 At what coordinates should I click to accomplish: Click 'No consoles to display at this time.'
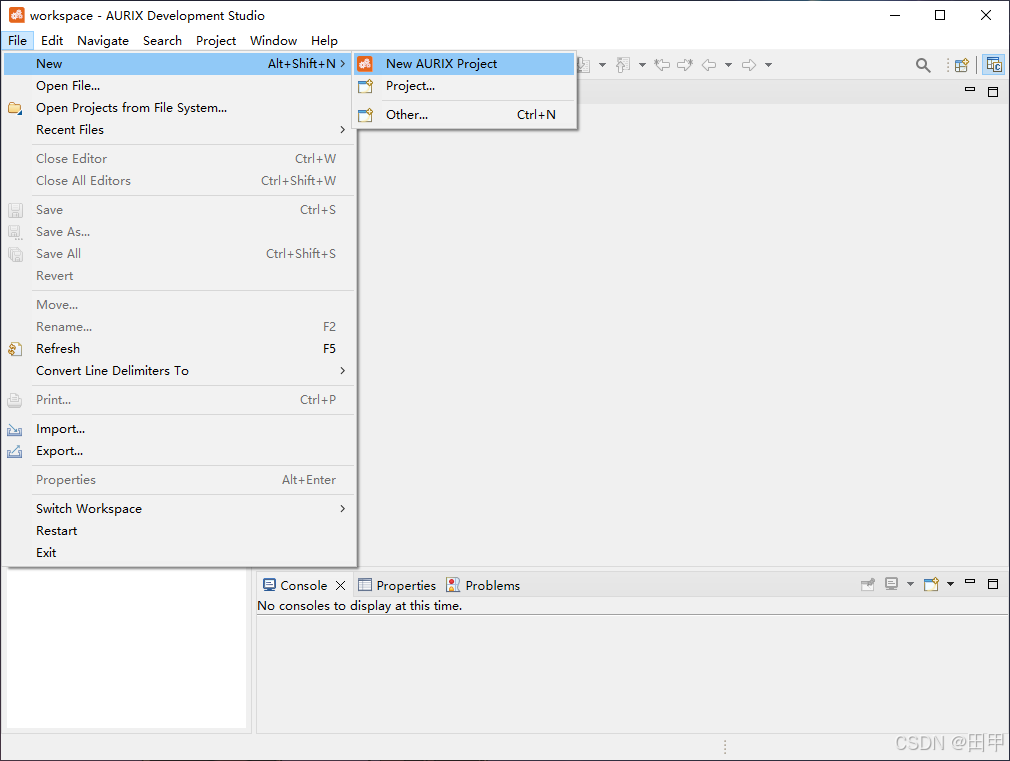359,606
